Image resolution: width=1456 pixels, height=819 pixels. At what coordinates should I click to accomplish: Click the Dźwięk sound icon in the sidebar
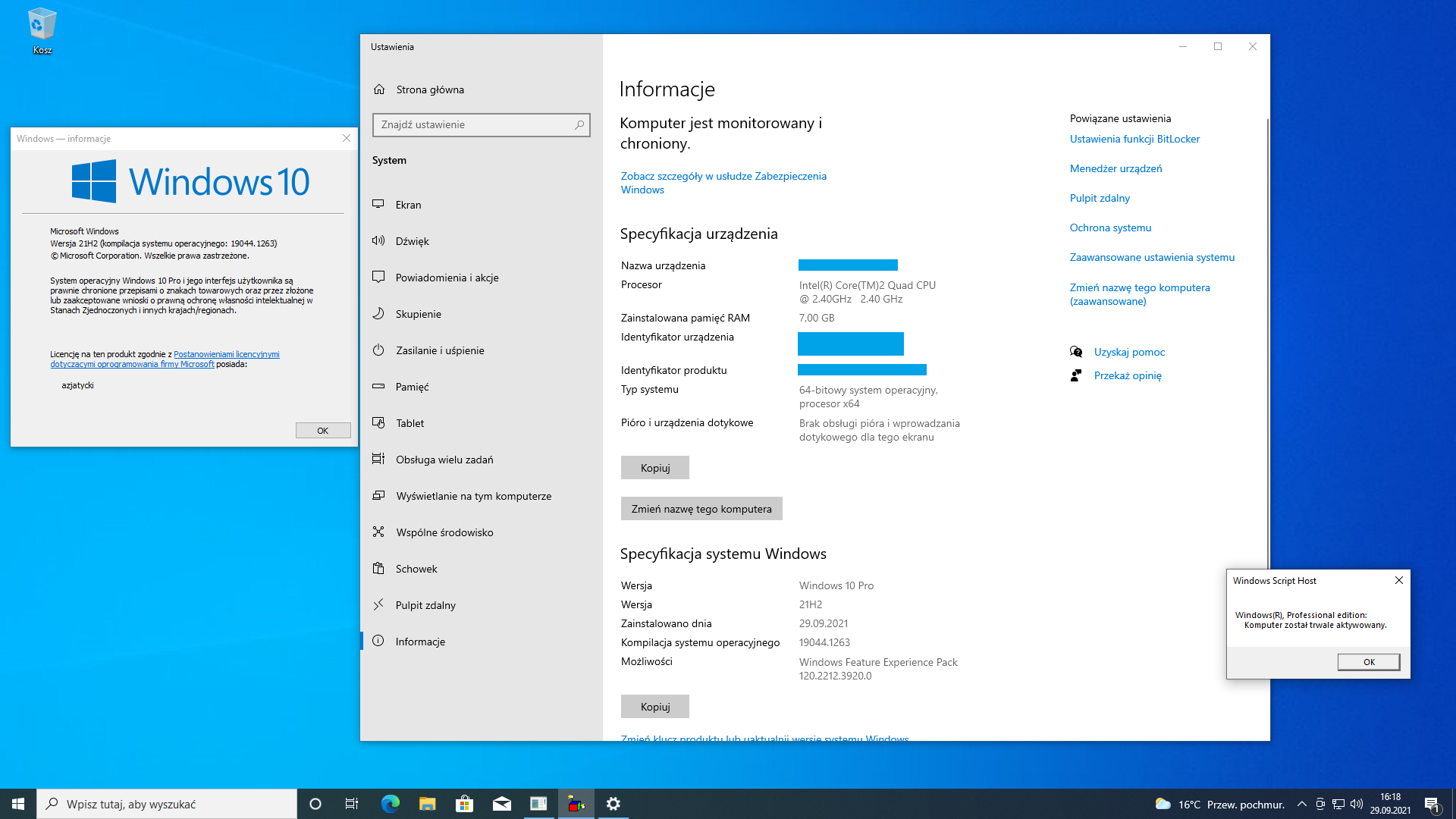pyautogui.click(x=378, y=241)
